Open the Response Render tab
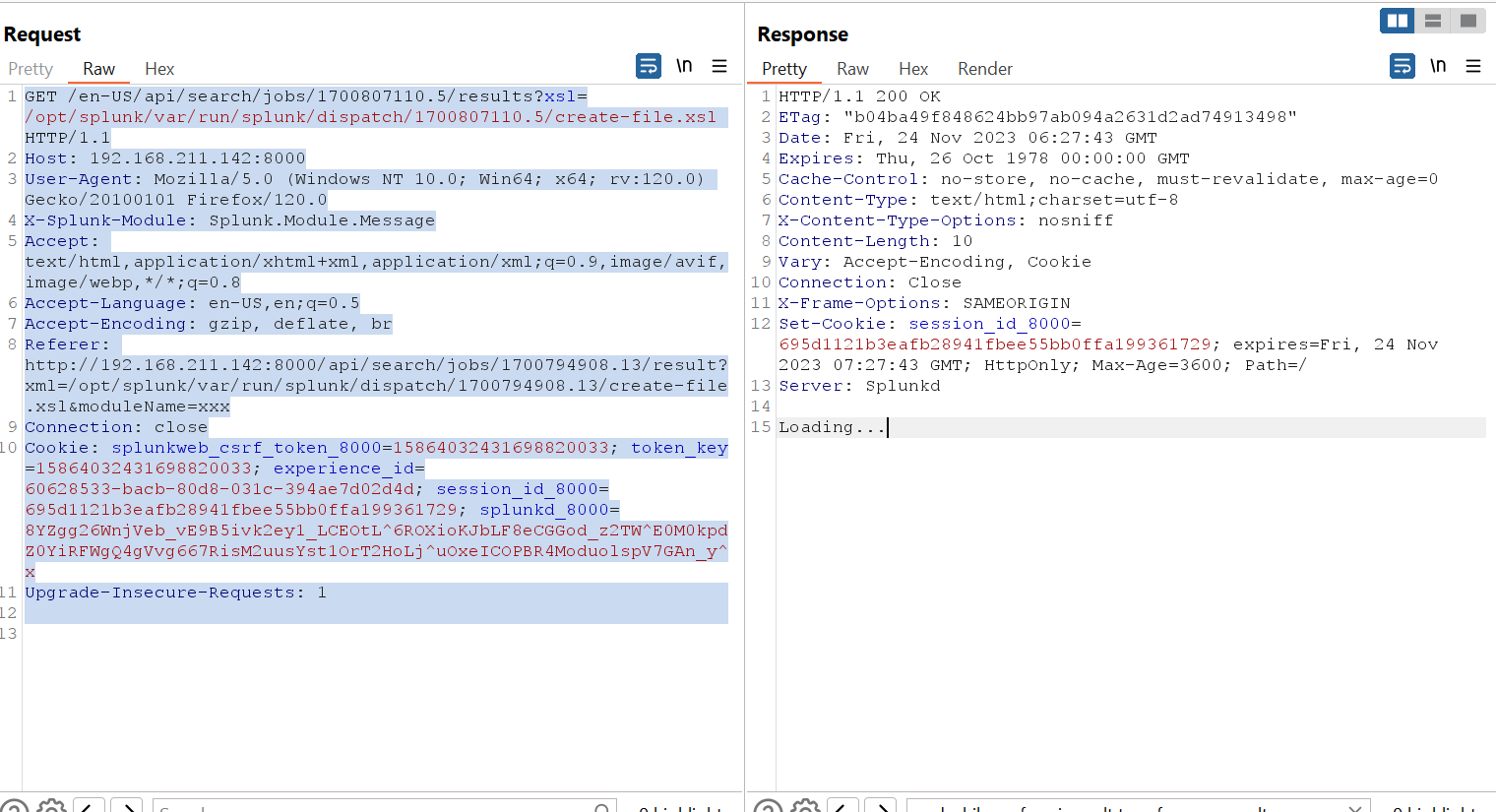Screen dimensions: 1496x812 (985, 69)
